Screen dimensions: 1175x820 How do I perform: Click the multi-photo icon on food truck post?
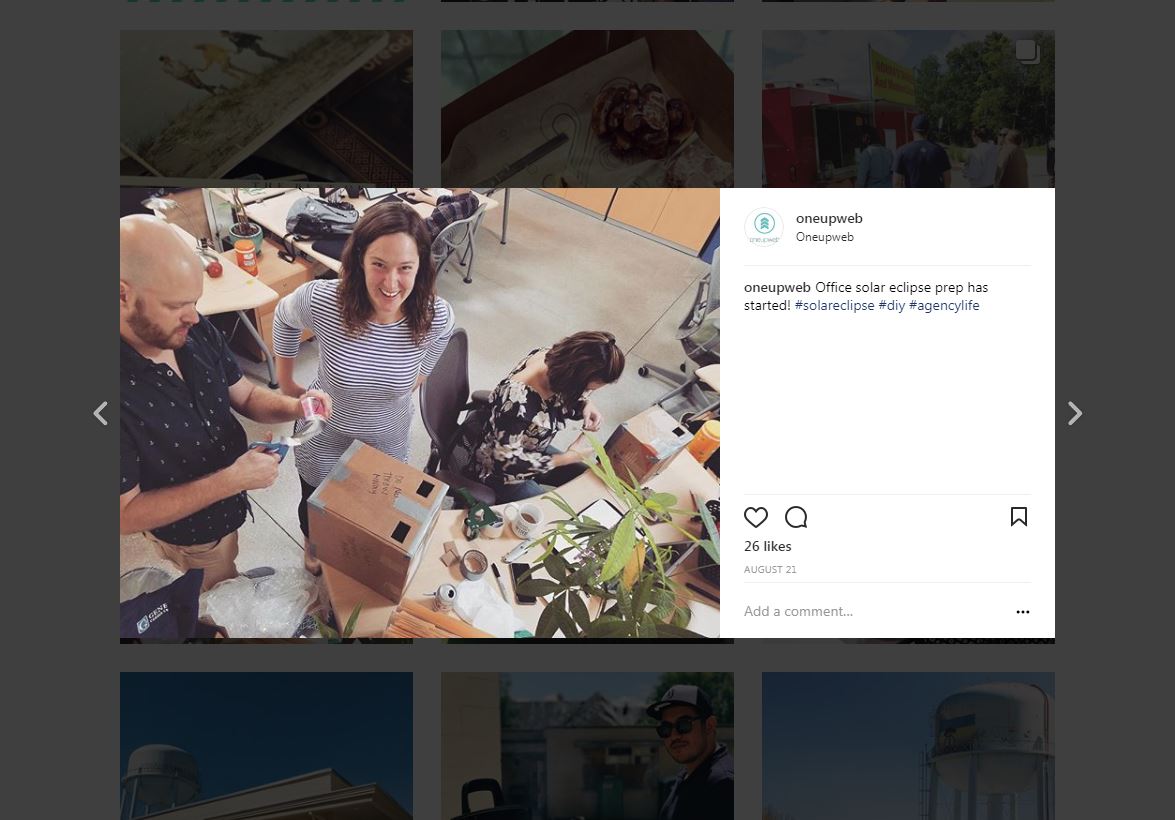click(x=1027, y=52)
